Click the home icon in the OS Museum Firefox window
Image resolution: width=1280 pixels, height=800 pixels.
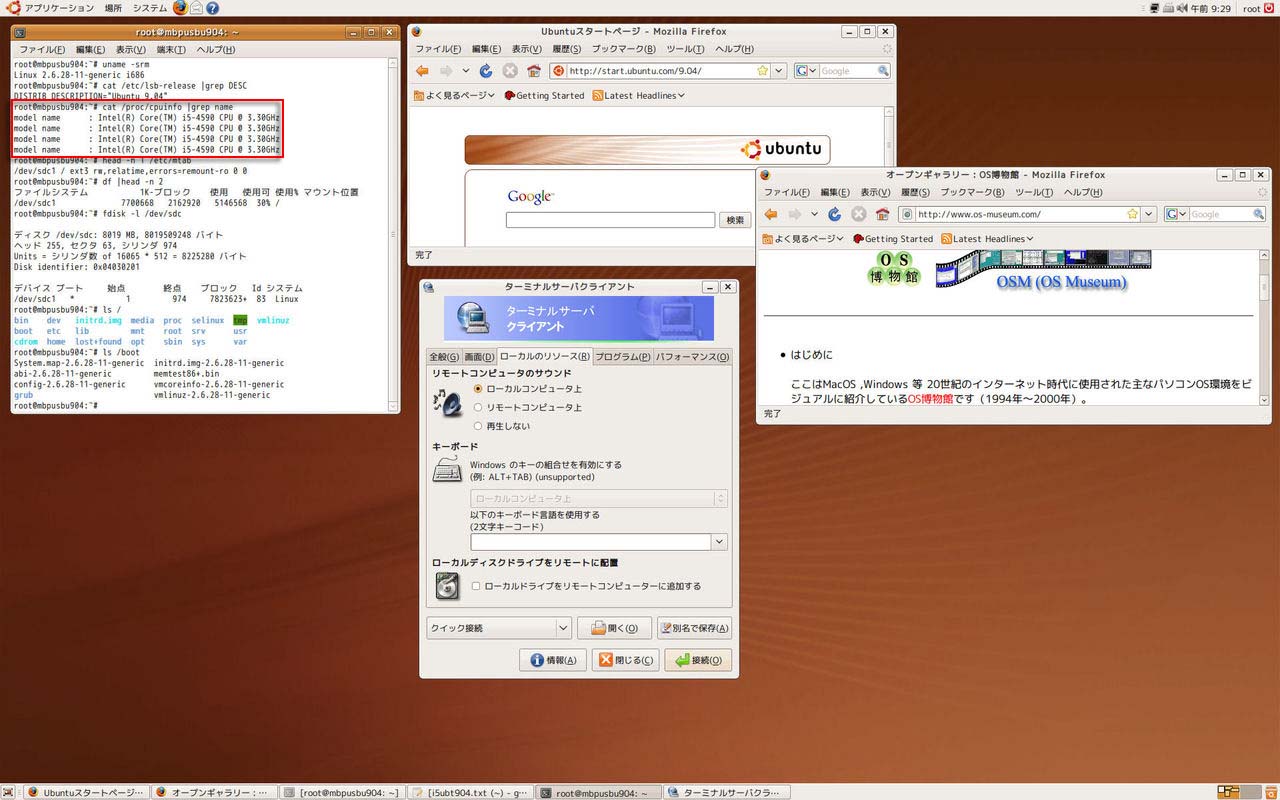pyautogui.click(x=882, y=214)
